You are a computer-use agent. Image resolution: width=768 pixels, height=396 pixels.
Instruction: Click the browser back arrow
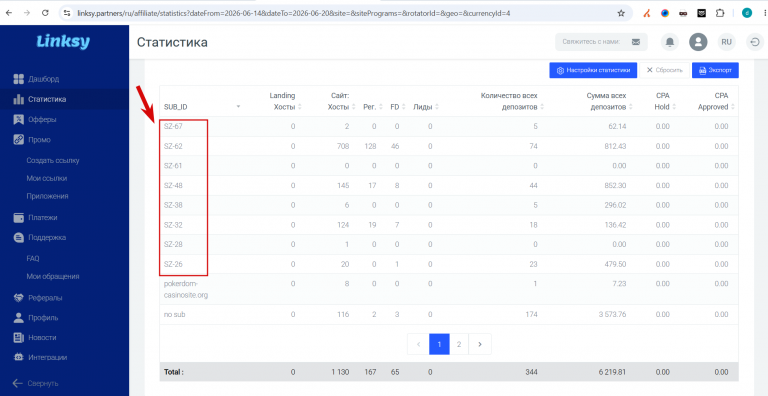8,13
